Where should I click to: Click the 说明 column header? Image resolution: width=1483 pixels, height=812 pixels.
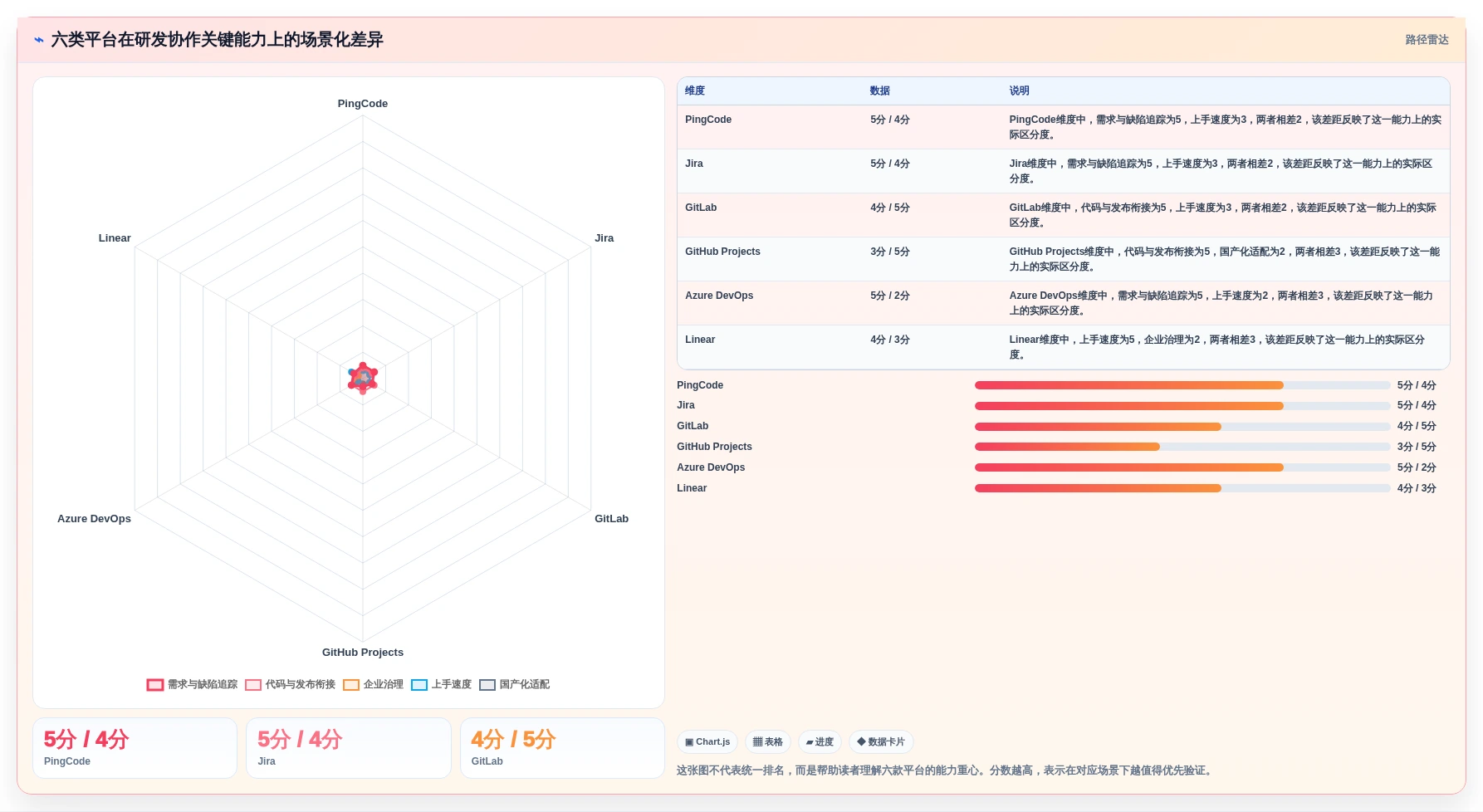click(x=1020, y=91)
